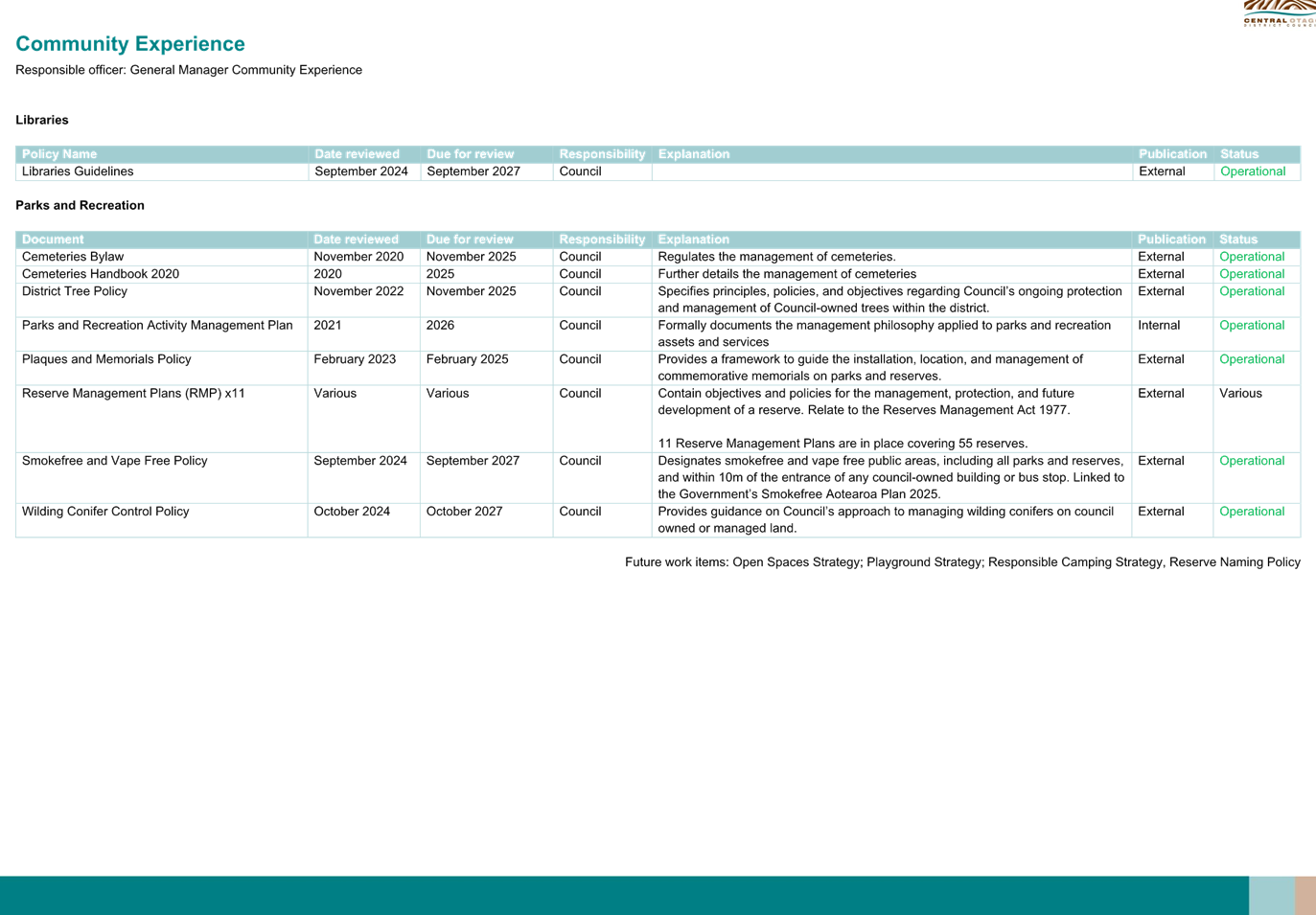The width and height of the screenshot is (1316, 915).
Task: Click the Parks and Recreation section heading
Action: (80, 205)
